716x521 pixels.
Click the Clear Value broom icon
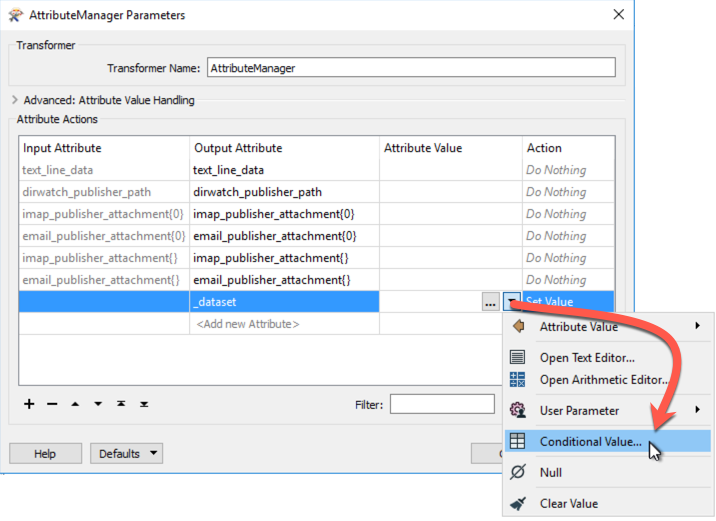point(518,503)
